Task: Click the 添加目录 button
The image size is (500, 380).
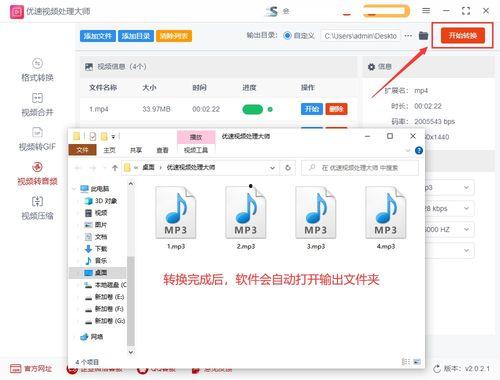Action: point(136,36)
